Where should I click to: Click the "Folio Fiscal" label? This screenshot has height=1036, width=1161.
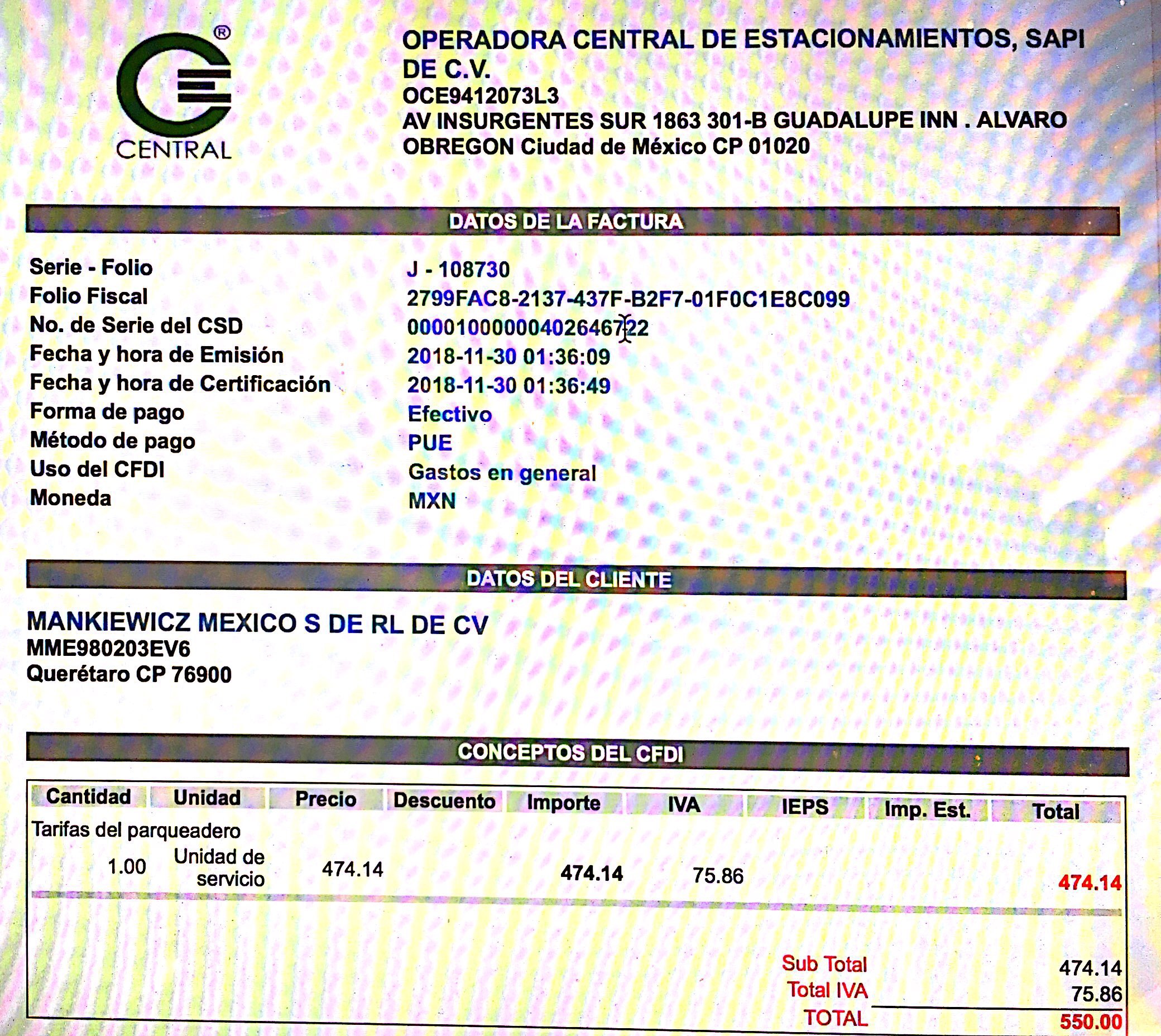point(88,296)
